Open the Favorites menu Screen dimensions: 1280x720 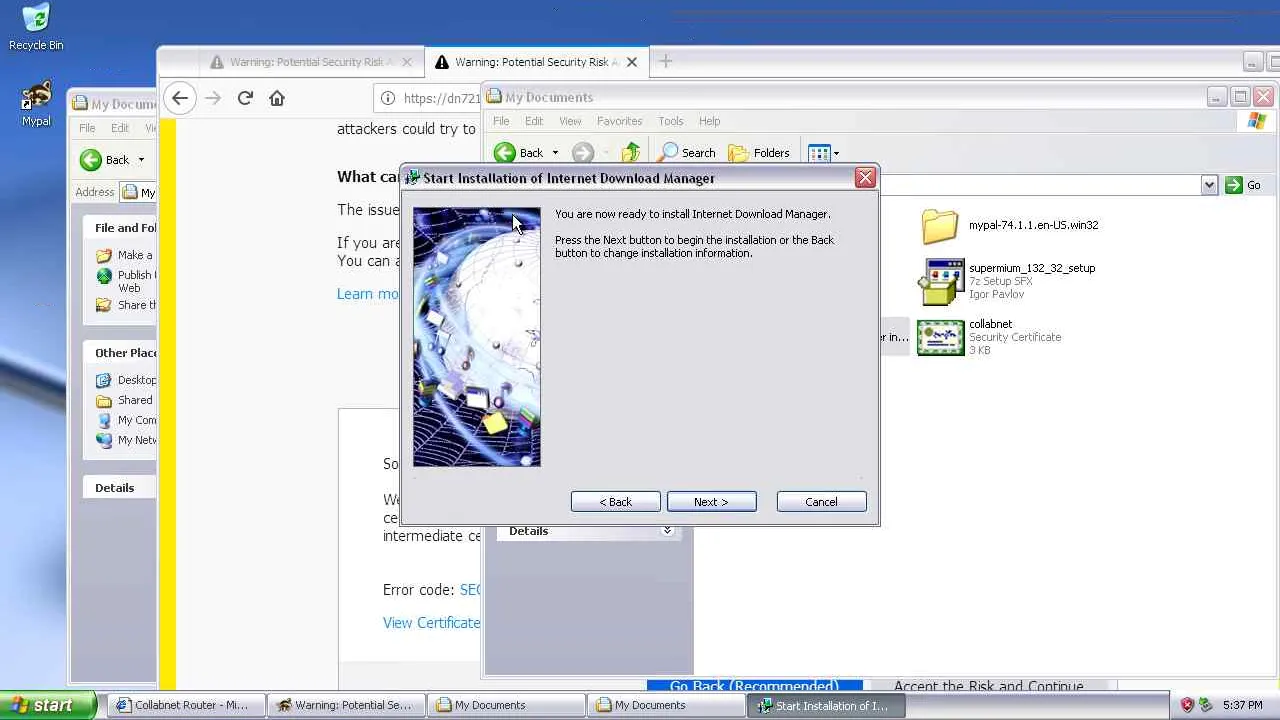coord(619,121)
